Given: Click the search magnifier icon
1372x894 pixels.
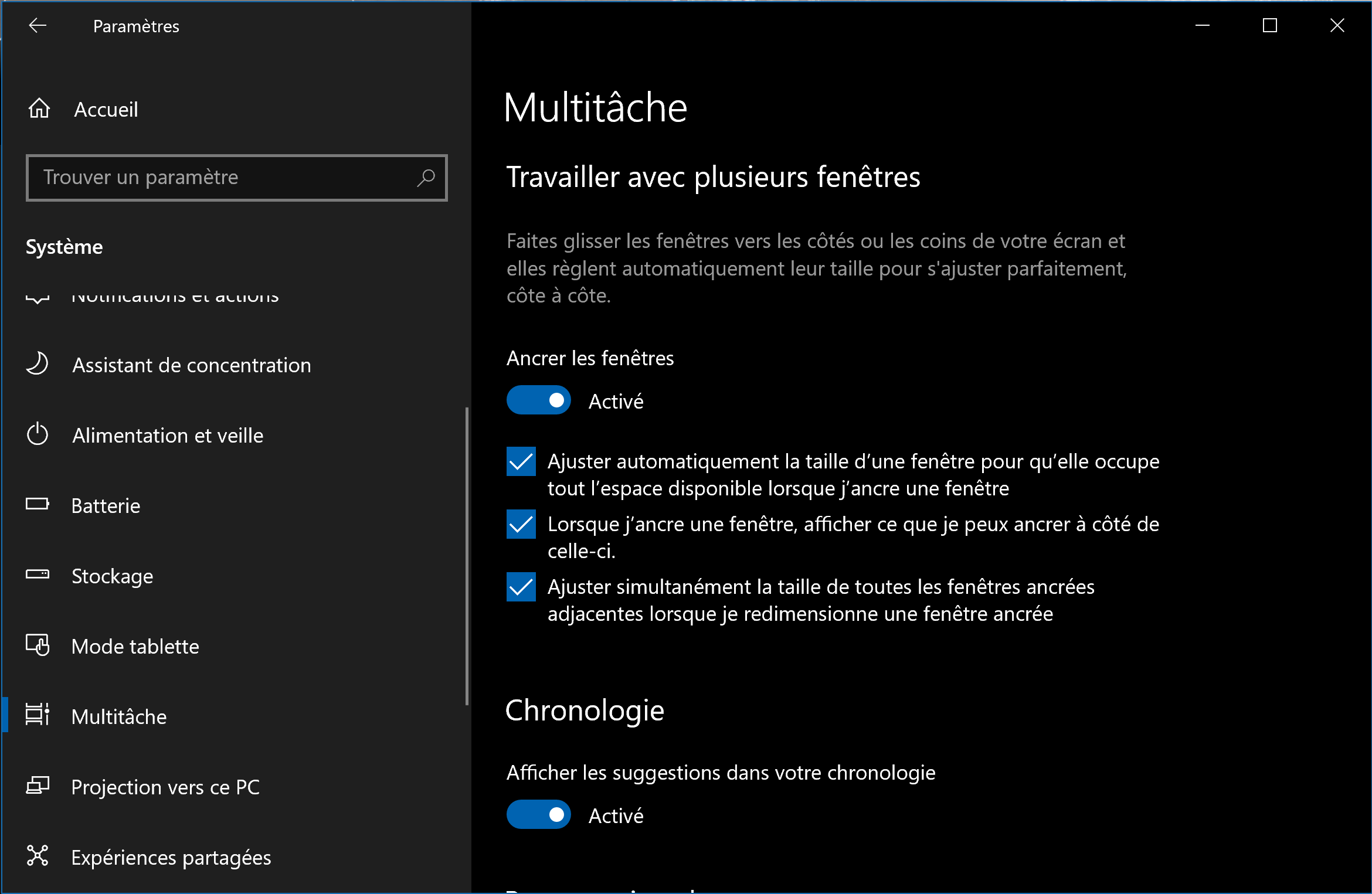Looking at the screenshot, I should (x=426, y=177).
